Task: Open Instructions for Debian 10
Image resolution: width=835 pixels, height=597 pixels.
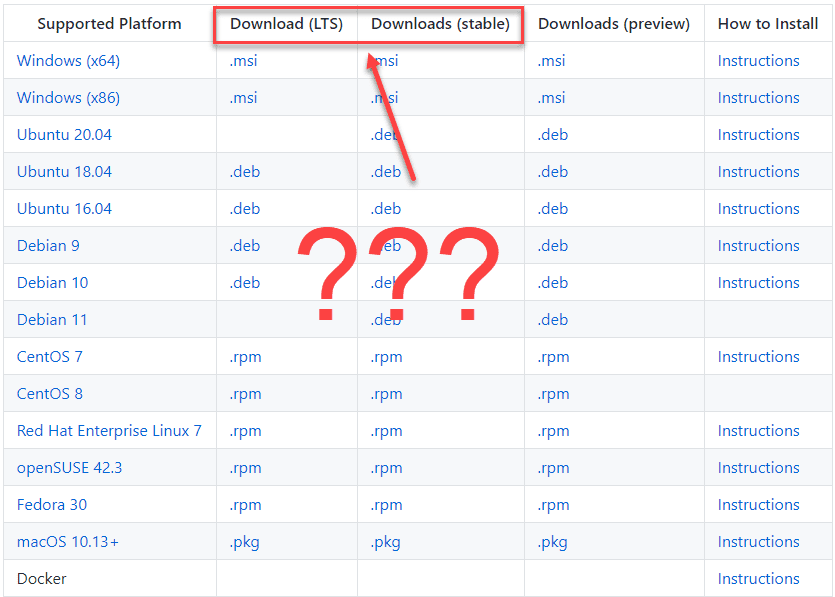Action: (758, 283)
